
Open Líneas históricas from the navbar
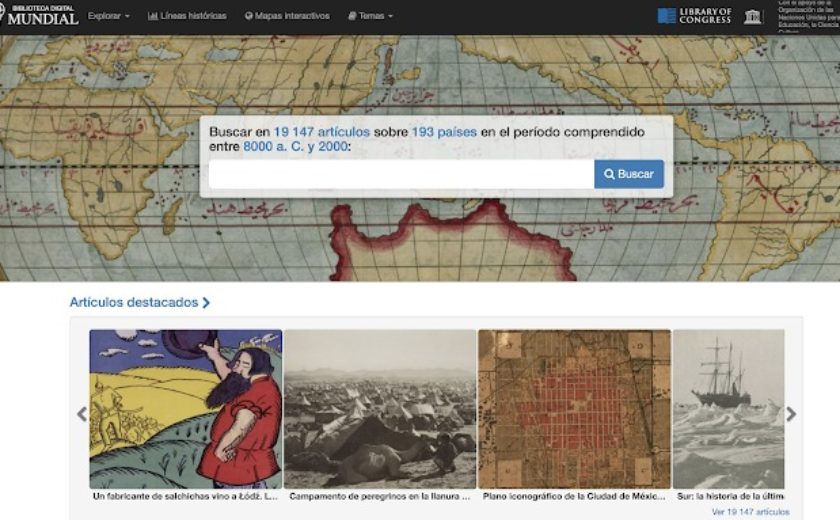pyautogui.click(x=187, y=16)
